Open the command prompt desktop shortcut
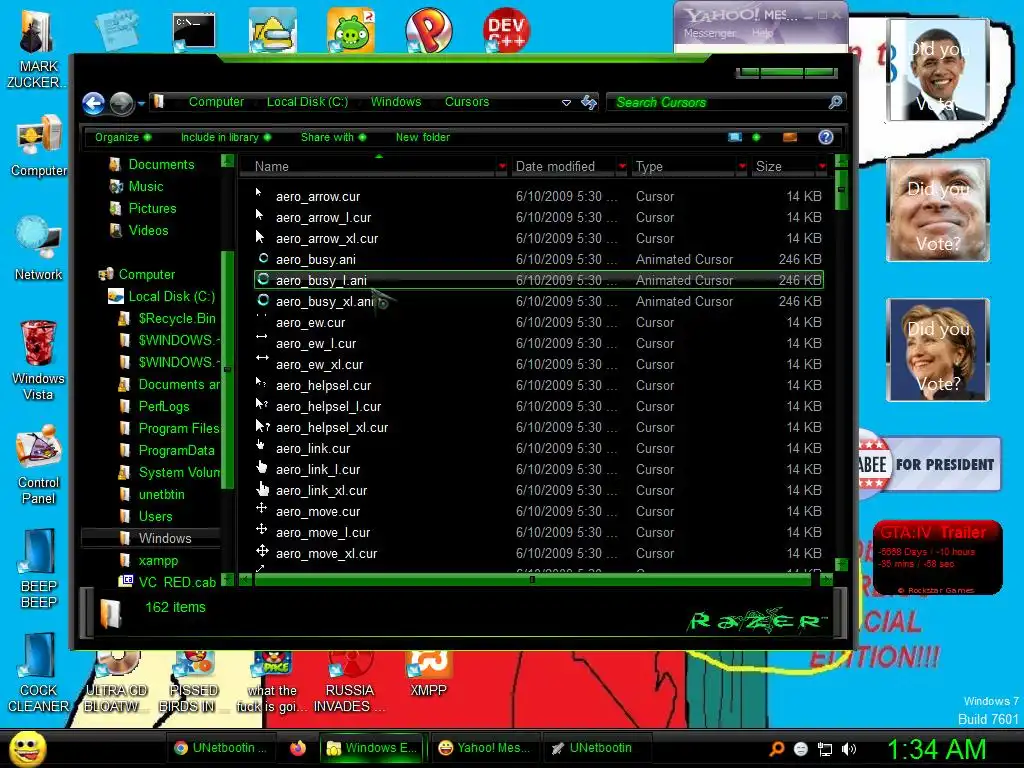Image resolution: width=1024 pixels, height=768 pixels. [x=194, y=31]
